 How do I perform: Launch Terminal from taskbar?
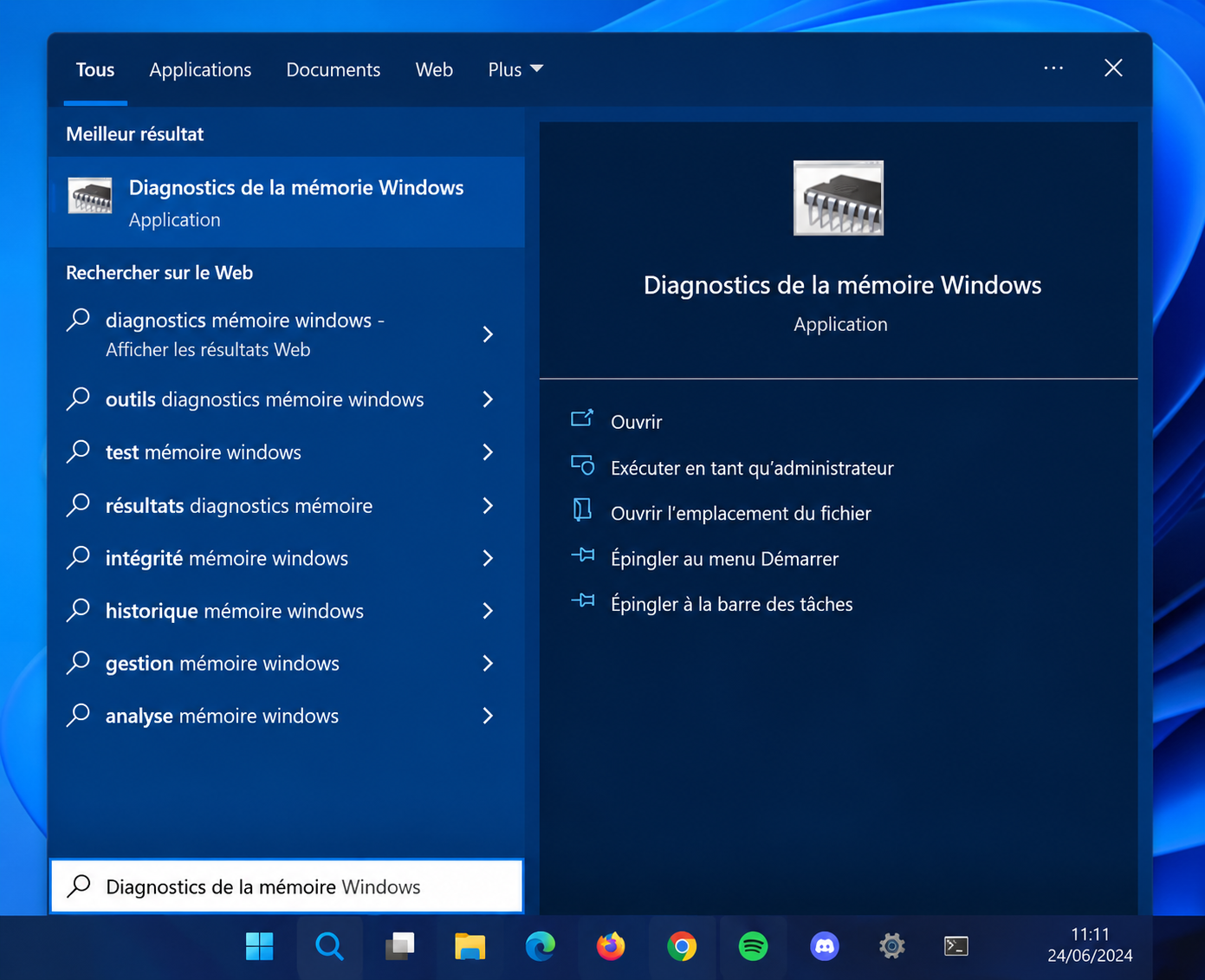pos(956,946)
